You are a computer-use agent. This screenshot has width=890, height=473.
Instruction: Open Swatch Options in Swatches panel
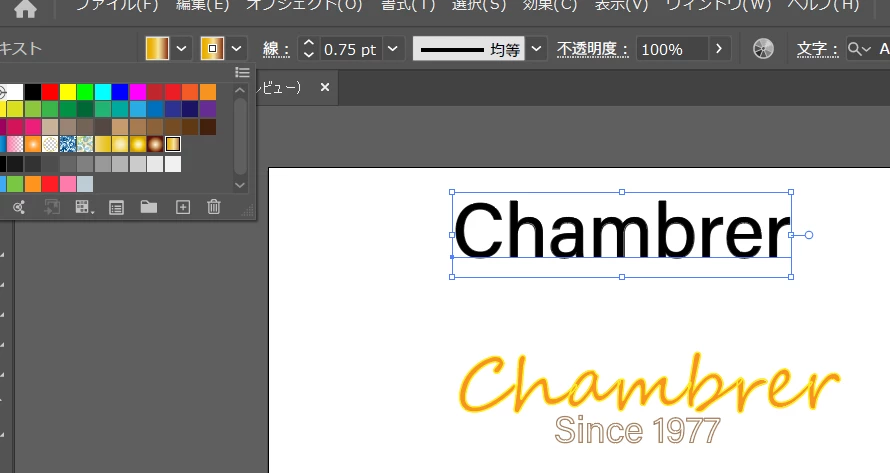click(116, 208)
